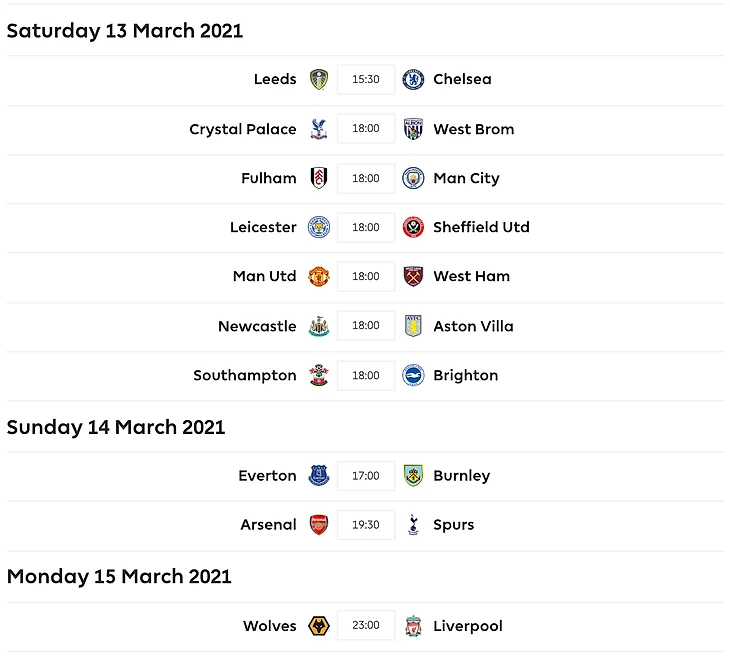This screenshot has height=657, width=730.
Task: Click the Crystal Palace crest
Action: [x=319, y=129]
